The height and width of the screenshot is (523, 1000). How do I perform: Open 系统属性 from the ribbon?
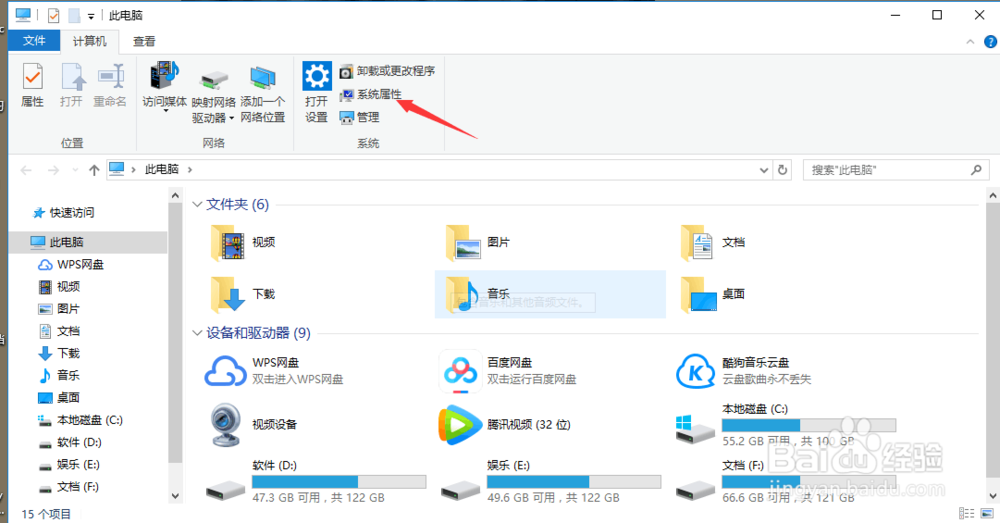[x=371, y=94]
